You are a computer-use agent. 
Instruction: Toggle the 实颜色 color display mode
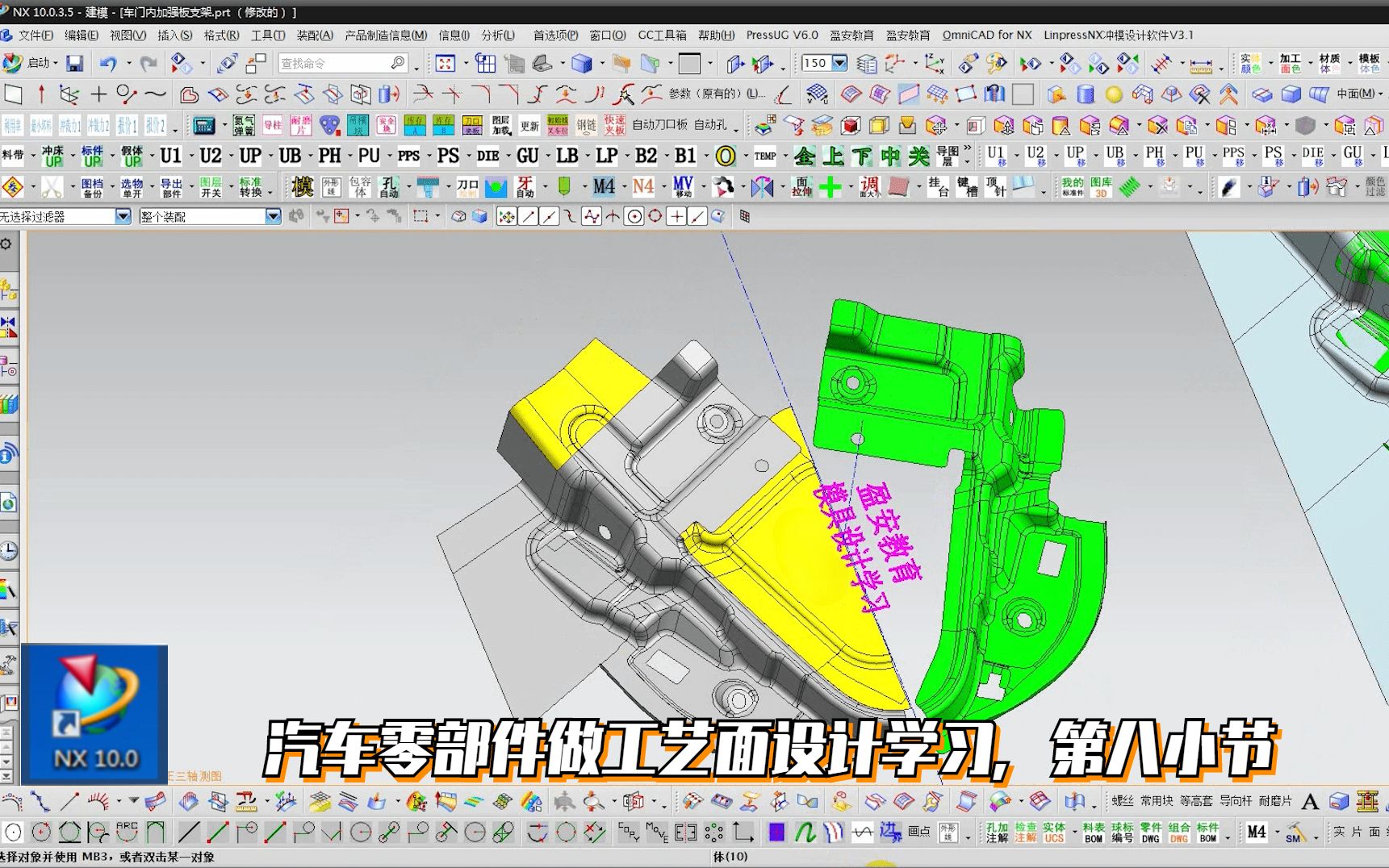tap(1250, 62)
